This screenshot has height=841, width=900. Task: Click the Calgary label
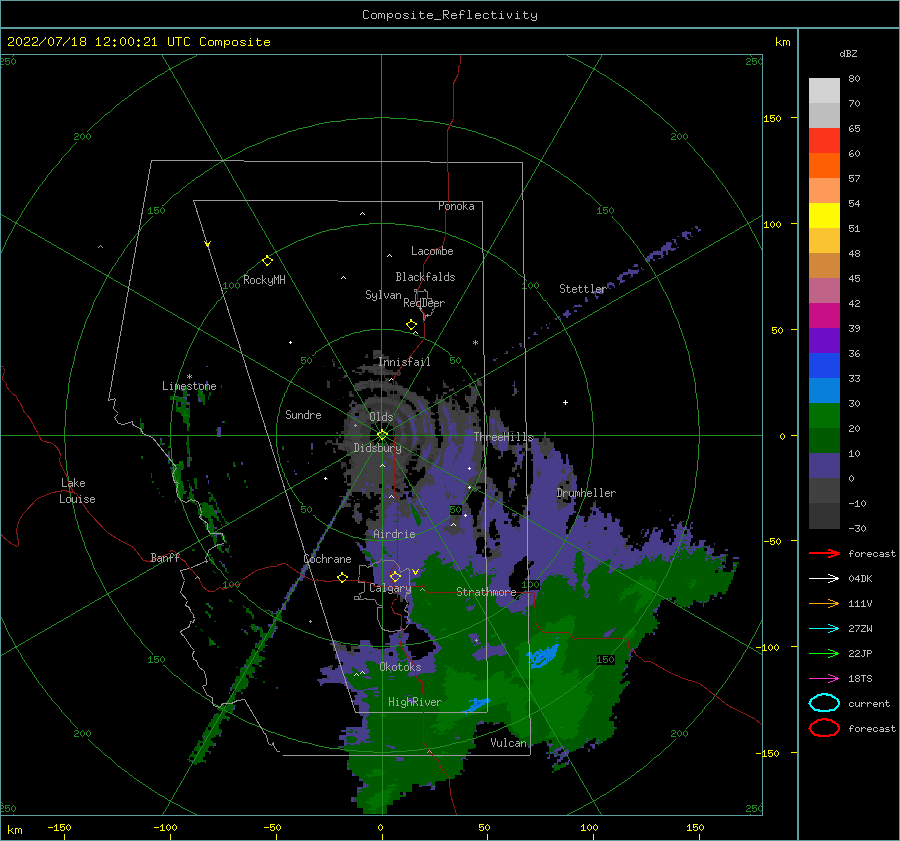click(x=390, y=588)
